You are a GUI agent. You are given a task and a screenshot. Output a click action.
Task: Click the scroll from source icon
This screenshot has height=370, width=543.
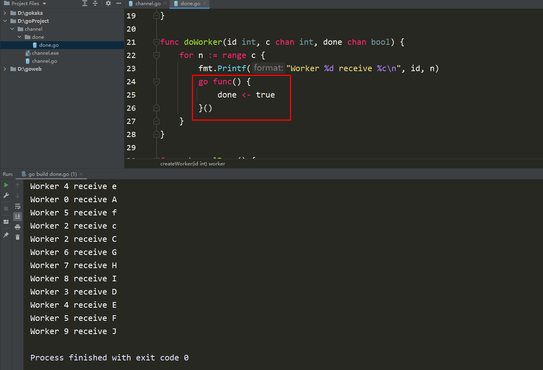coord(84,3)
